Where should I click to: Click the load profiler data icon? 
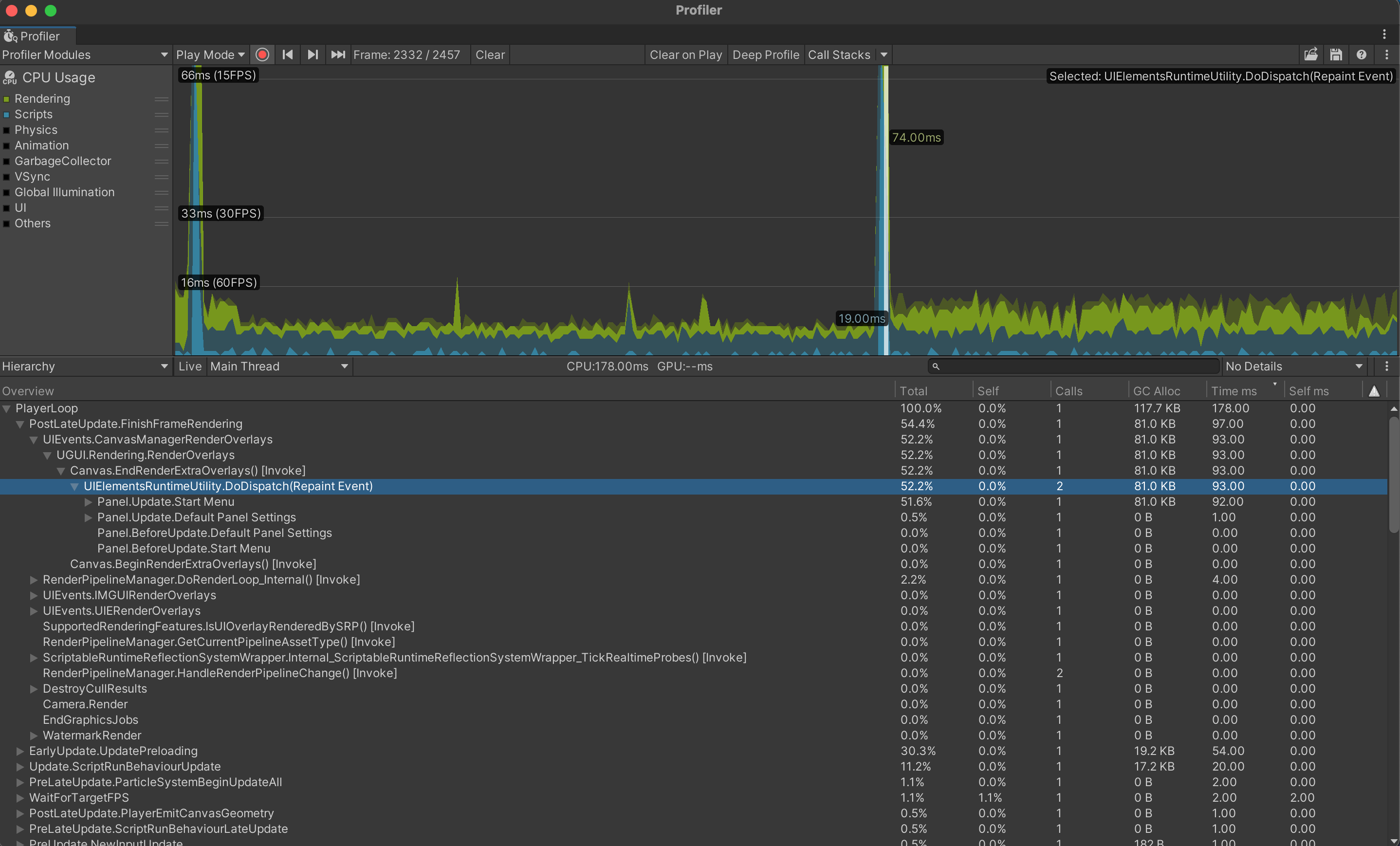tap(1311, 55)
